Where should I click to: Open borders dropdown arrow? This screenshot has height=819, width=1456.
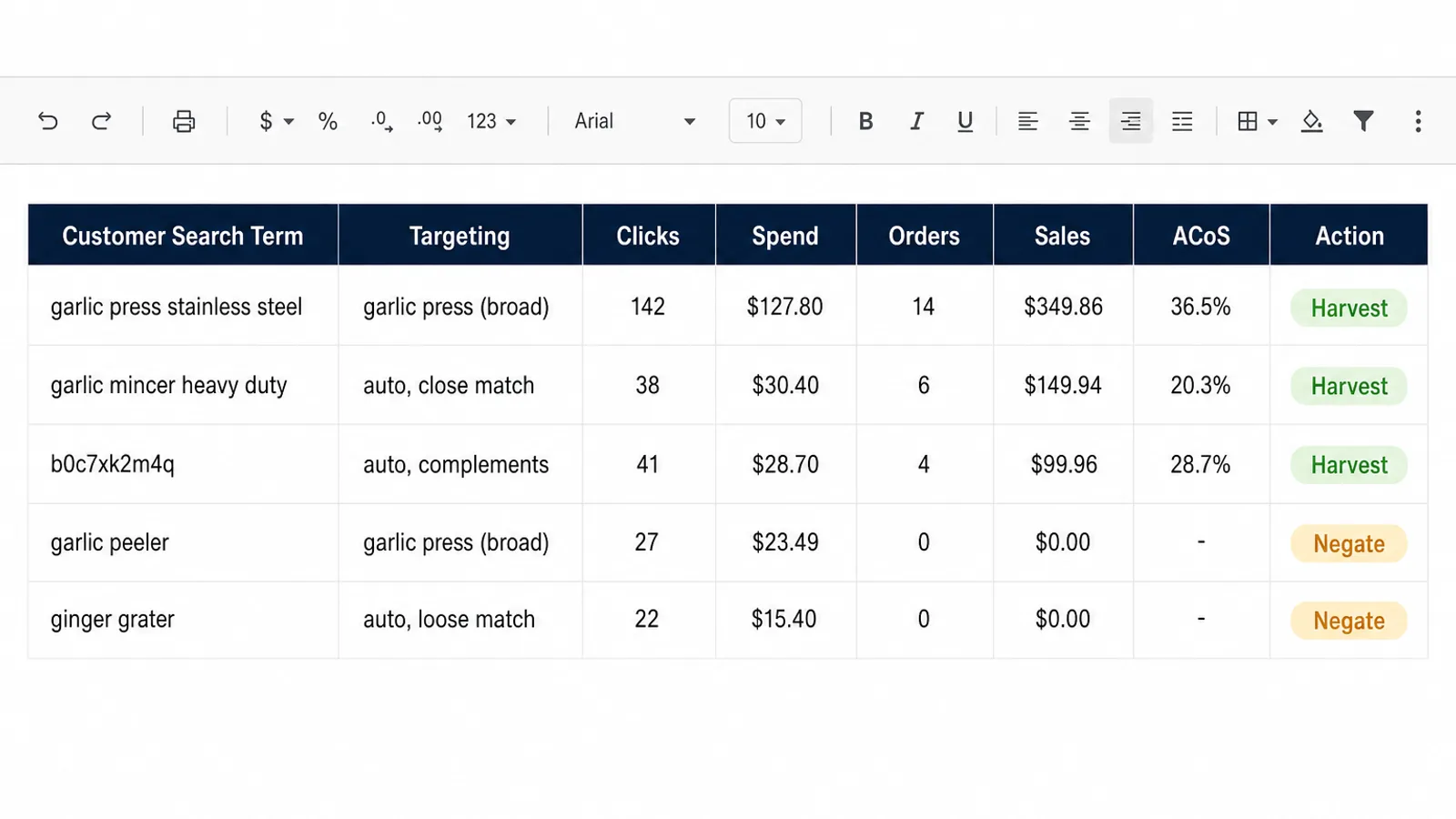point(1272,122)
